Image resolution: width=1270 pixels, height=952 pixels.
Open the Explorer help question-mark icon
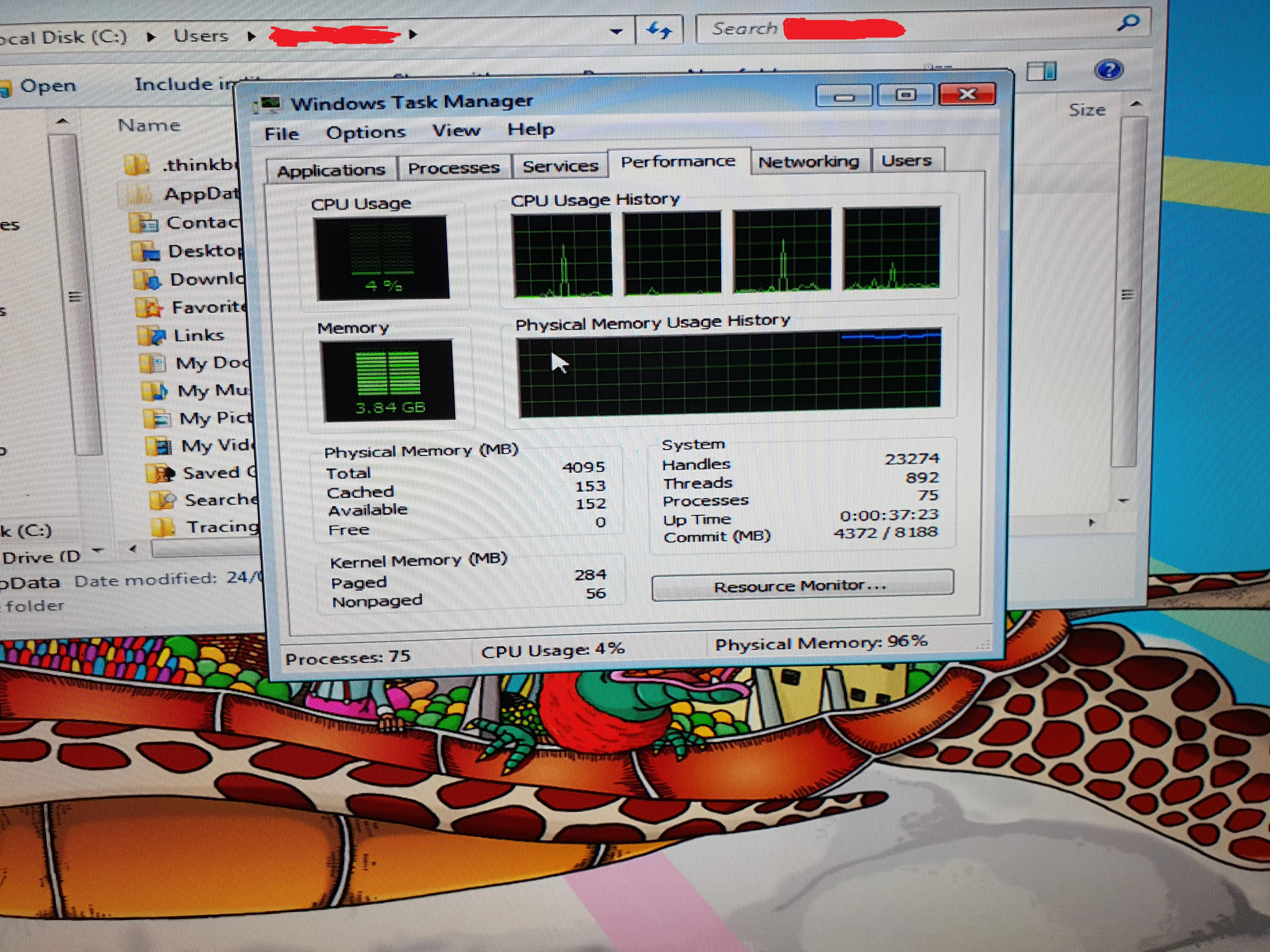pos(1108,70)
